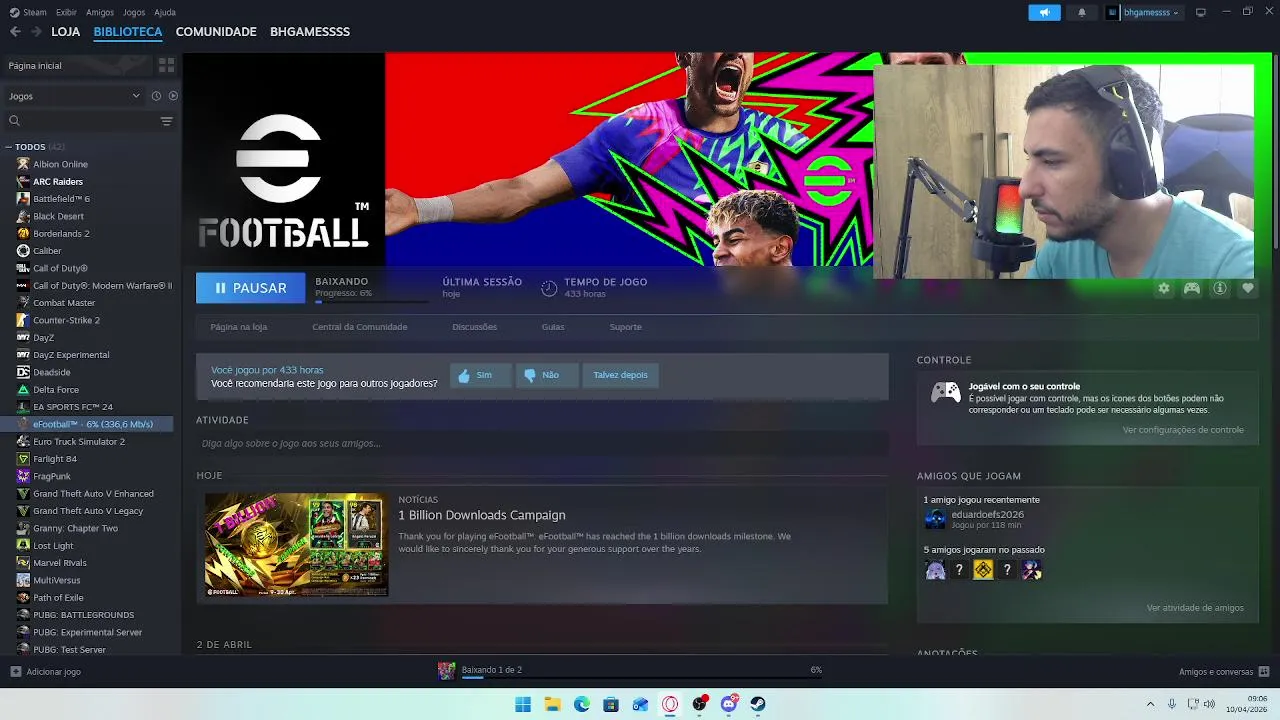Open Ajuda menu
The width and height of the screenshot is (1280, 720).
point(165,12)
